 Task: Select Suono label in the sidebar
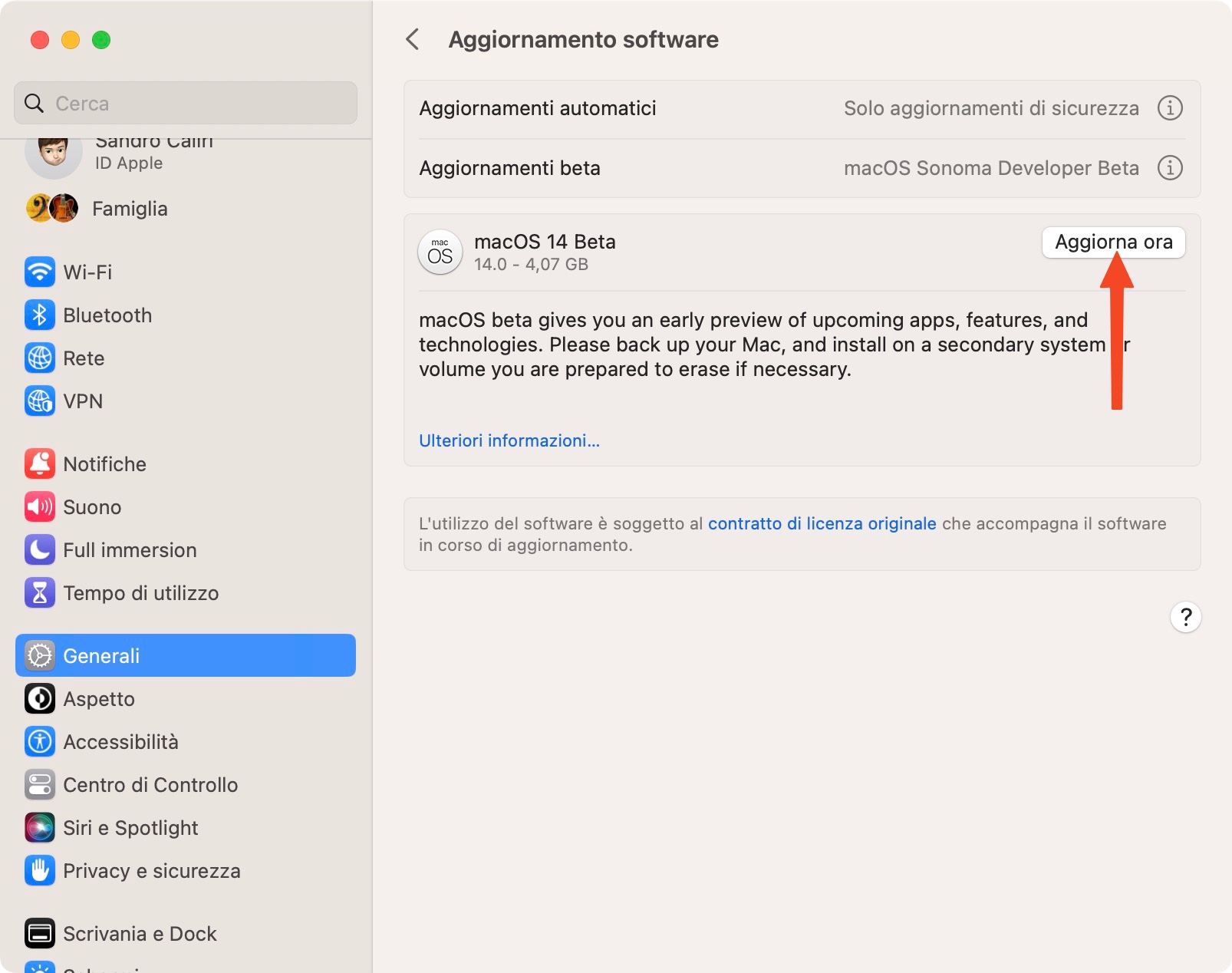pos(92,507)
